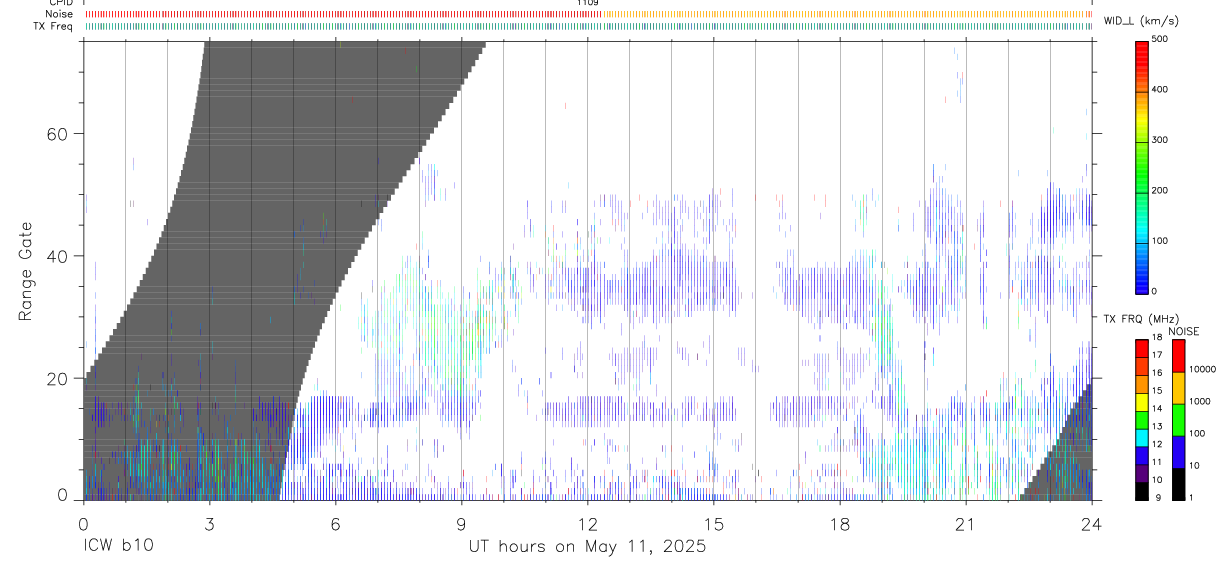Click the '16' MHz TX frequency legend value

[x=1157, y=373]
